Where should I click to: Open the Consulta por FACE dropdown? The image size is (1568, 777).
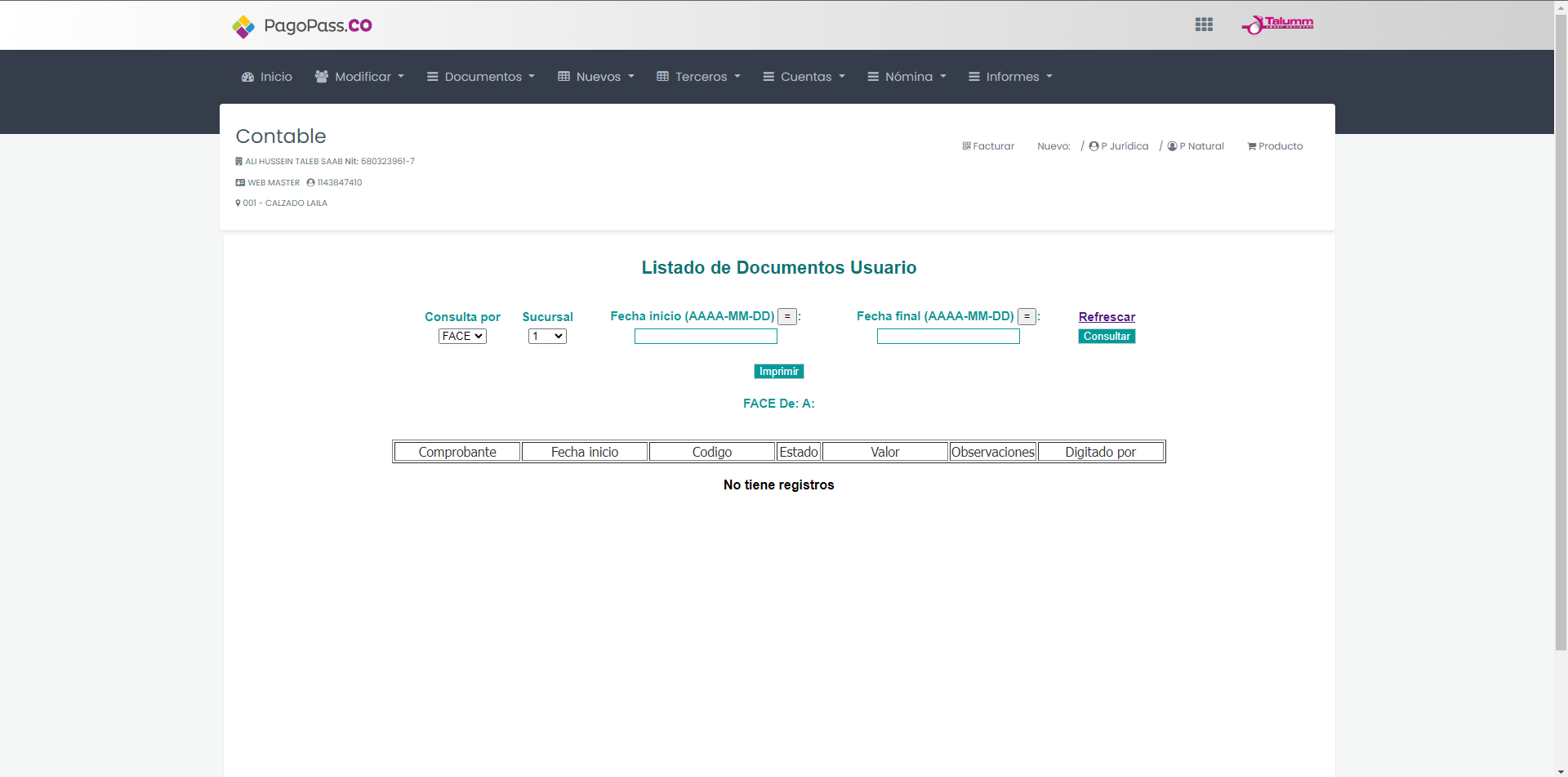(462, 337)
